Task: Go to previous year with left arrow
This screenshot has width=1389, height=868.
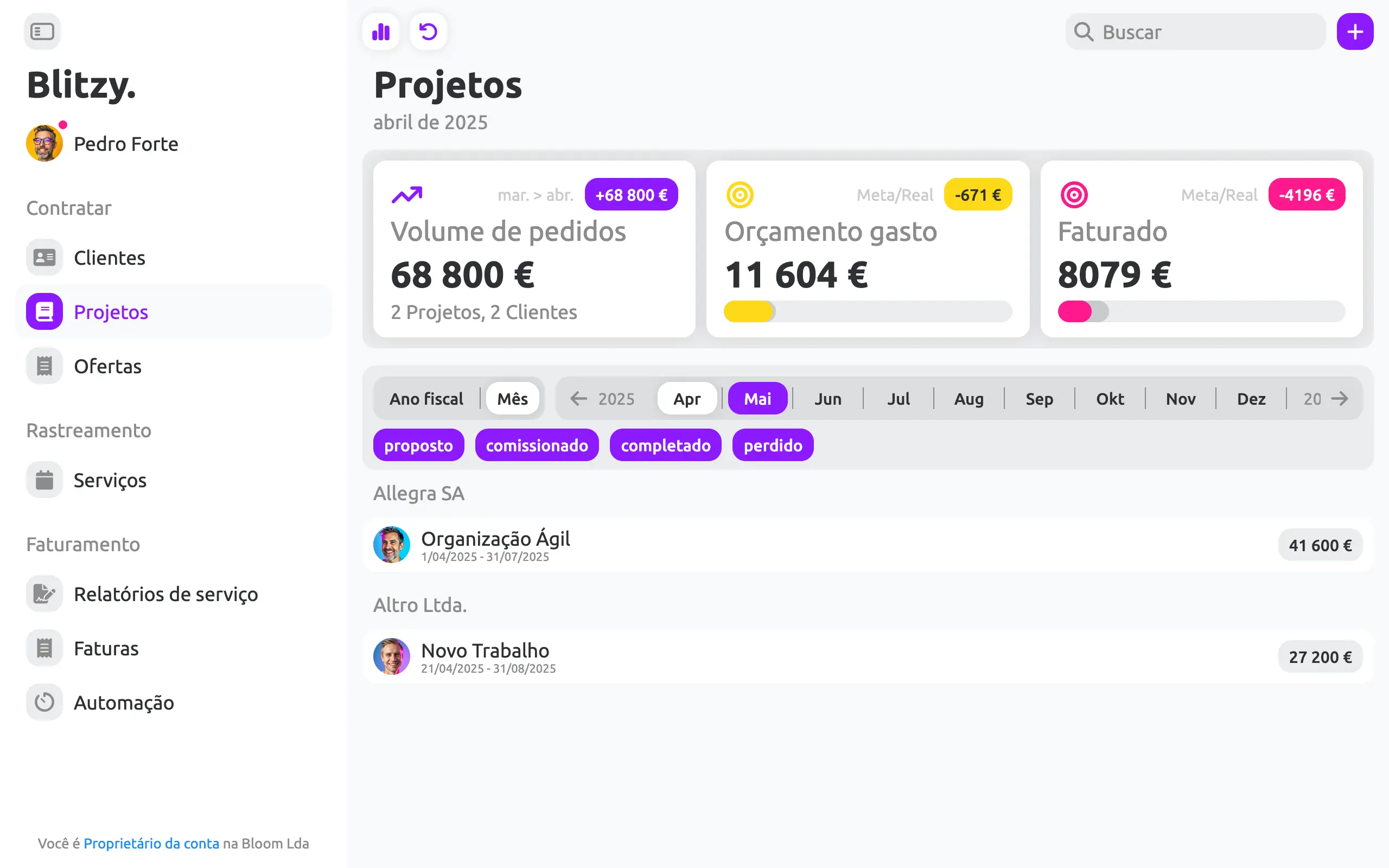Action: pos(578,398)
